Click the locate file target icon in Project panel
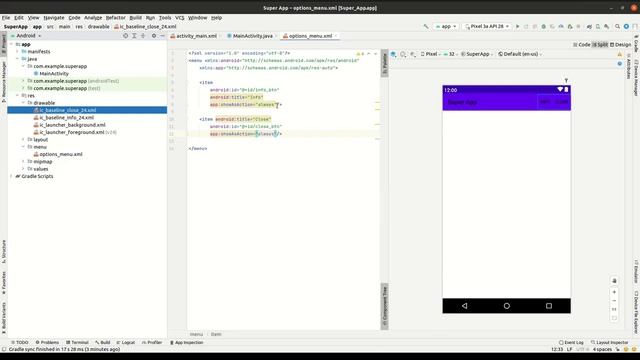This screenshot has width=640, height=360. (125, 36)
